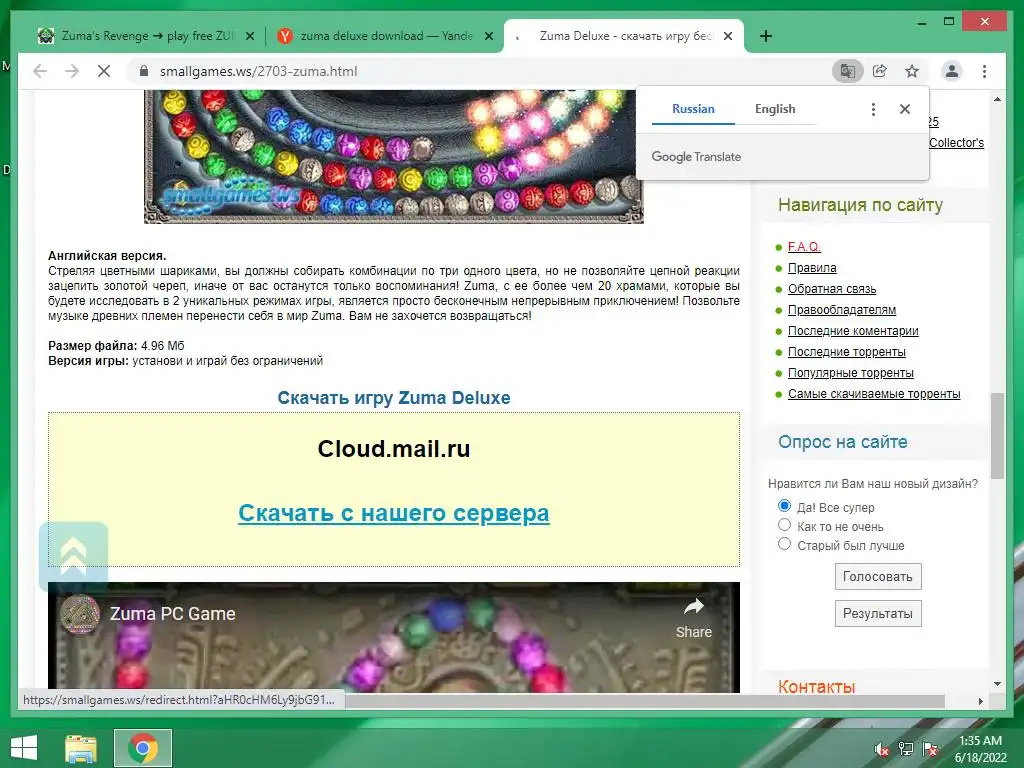Click the Cloud.mail.ru heading
Image resolution: width=1024 pixels, height=768 pixels.
coord(394,449)
